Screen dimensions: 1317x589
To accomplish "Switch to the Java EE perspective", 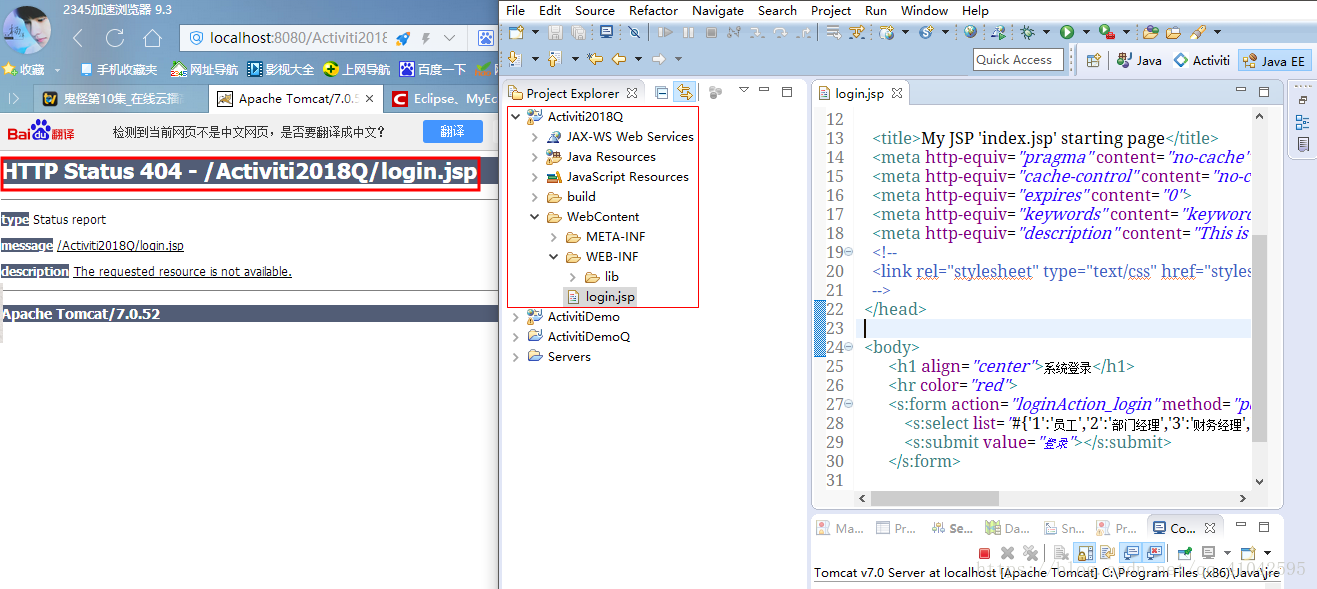I will click(x=1273, y=60).
